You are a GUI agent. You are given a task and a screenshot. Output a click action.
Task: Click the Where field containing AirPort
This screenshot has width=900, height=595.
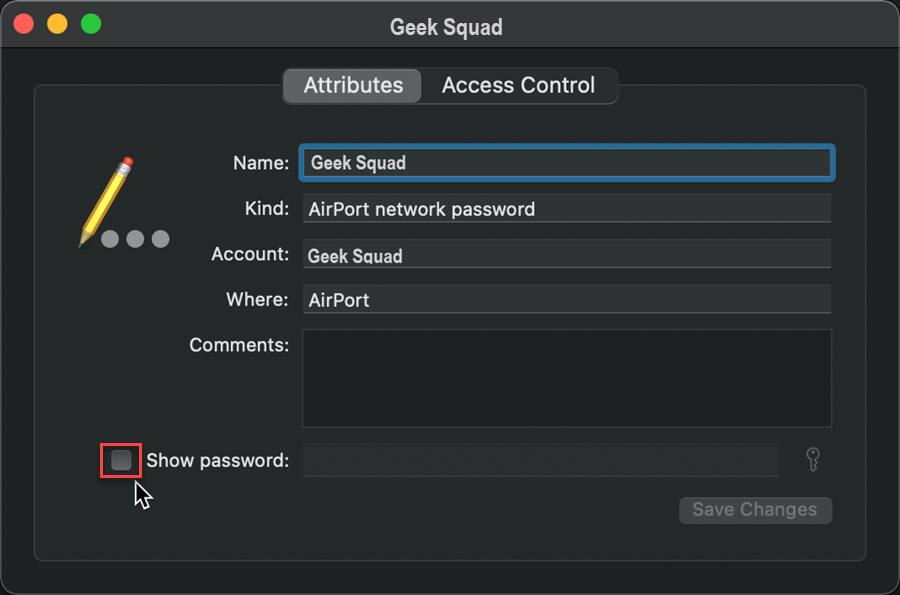(567, 300)
